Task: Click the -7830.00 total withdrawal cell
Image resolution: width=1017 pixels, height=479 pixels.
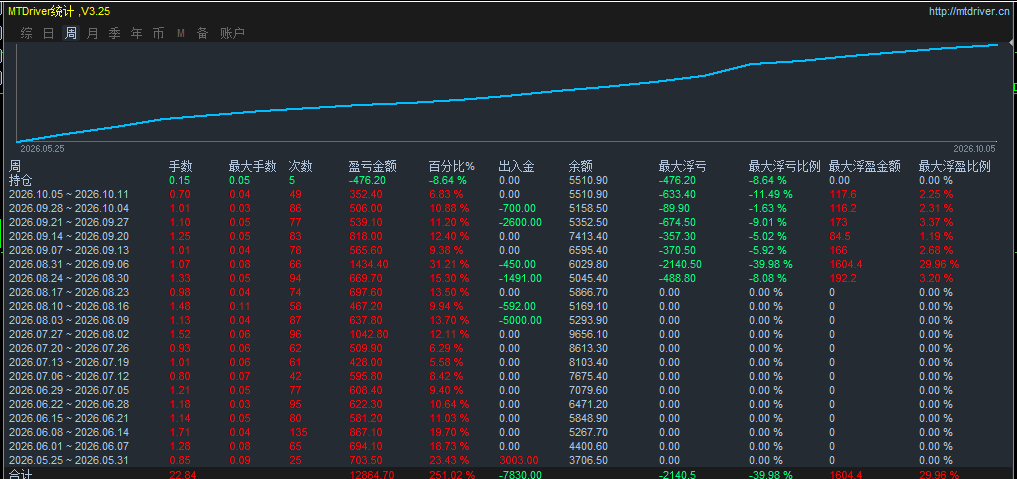Action: [x=520, y=474]
